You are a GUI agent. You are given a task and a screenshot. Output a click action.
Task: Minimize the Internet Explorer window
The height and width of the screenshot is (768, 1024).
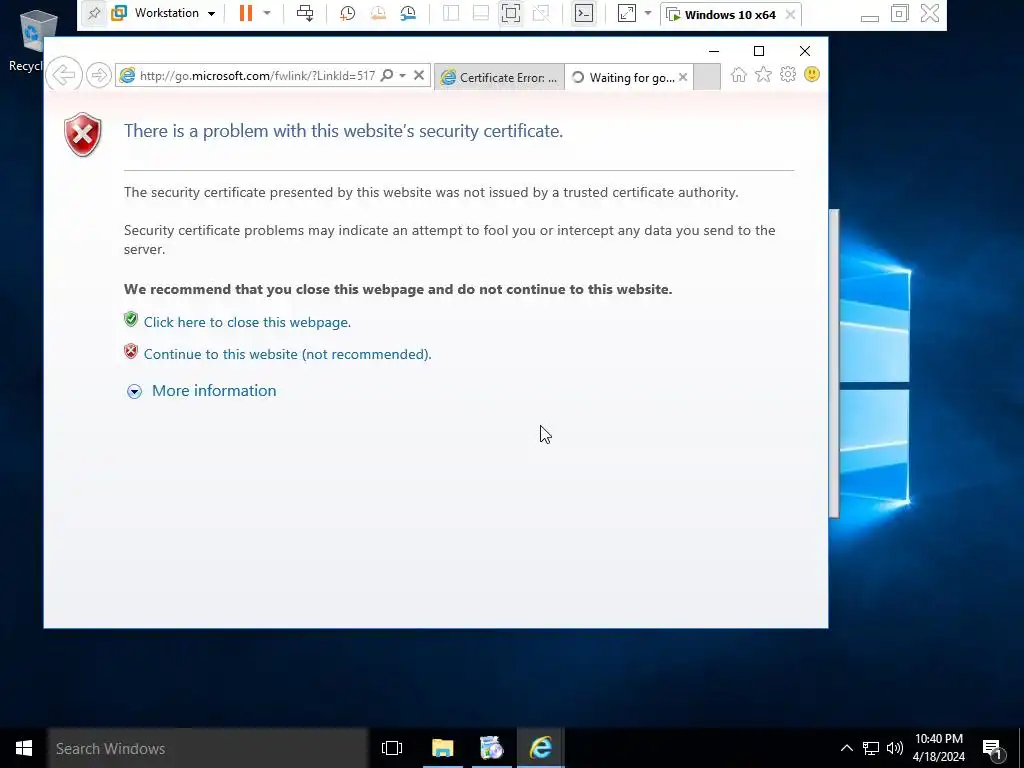(x=714, y=51)
